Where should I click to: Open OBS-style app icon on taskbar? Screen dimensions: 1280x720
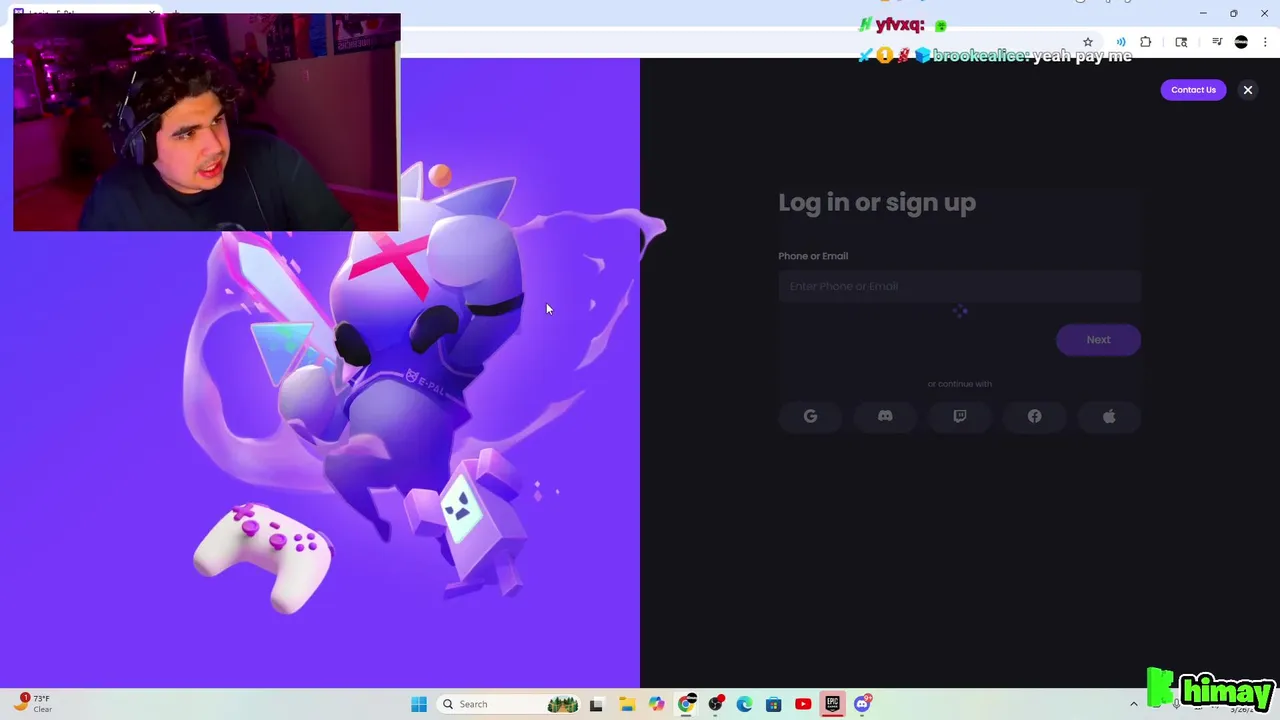(715, 704)
